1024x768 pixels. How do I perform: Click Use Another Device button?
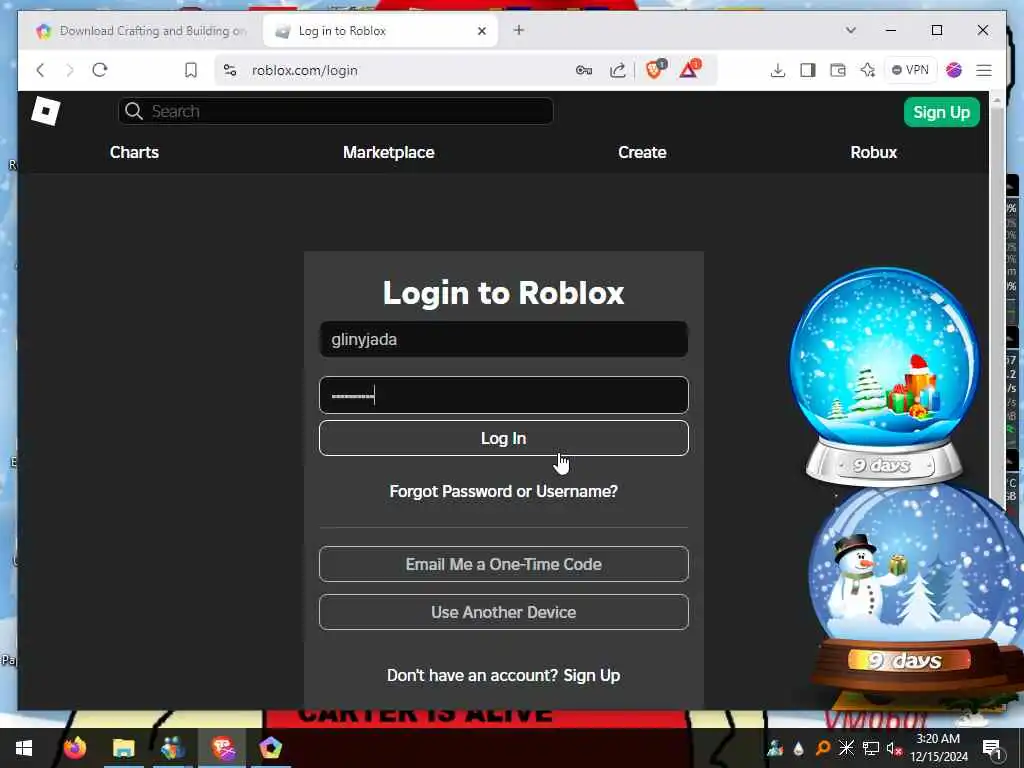pos(504,613)
